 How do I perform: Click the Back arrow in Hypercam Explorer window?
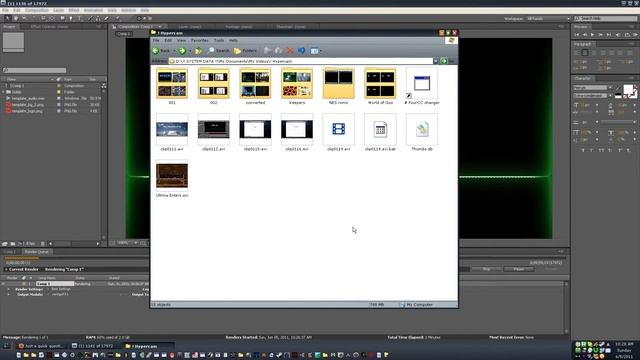156,51
